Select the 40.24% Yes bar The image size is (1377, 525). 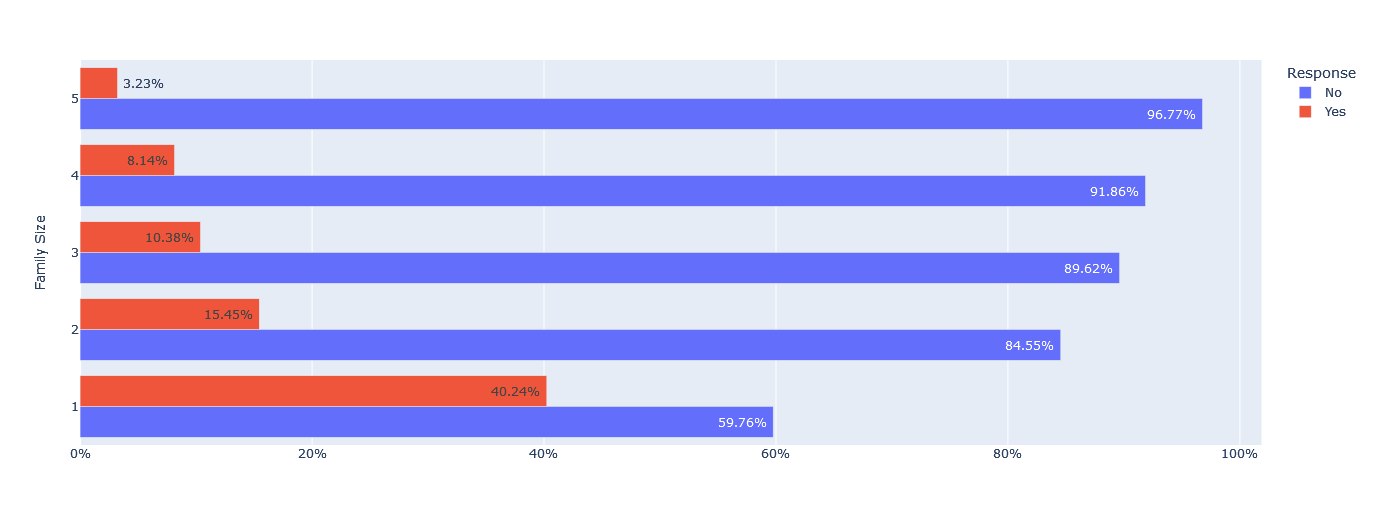pyautogui.click(x=313, y=391)
